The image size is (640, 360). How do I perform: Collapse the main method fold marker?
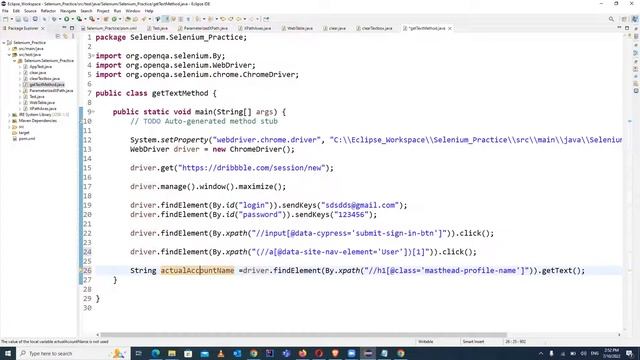[93, 111]
